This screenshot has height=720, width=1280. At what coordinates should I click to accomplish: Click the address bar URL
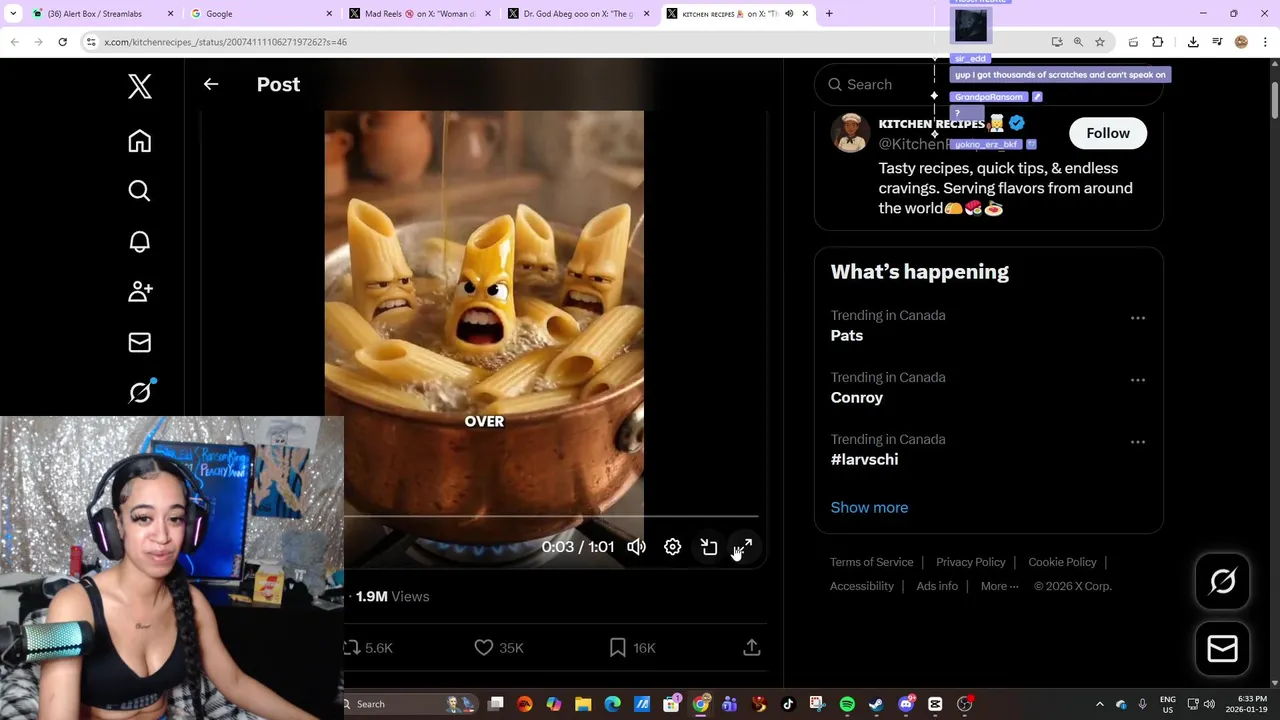coord(225,42)
